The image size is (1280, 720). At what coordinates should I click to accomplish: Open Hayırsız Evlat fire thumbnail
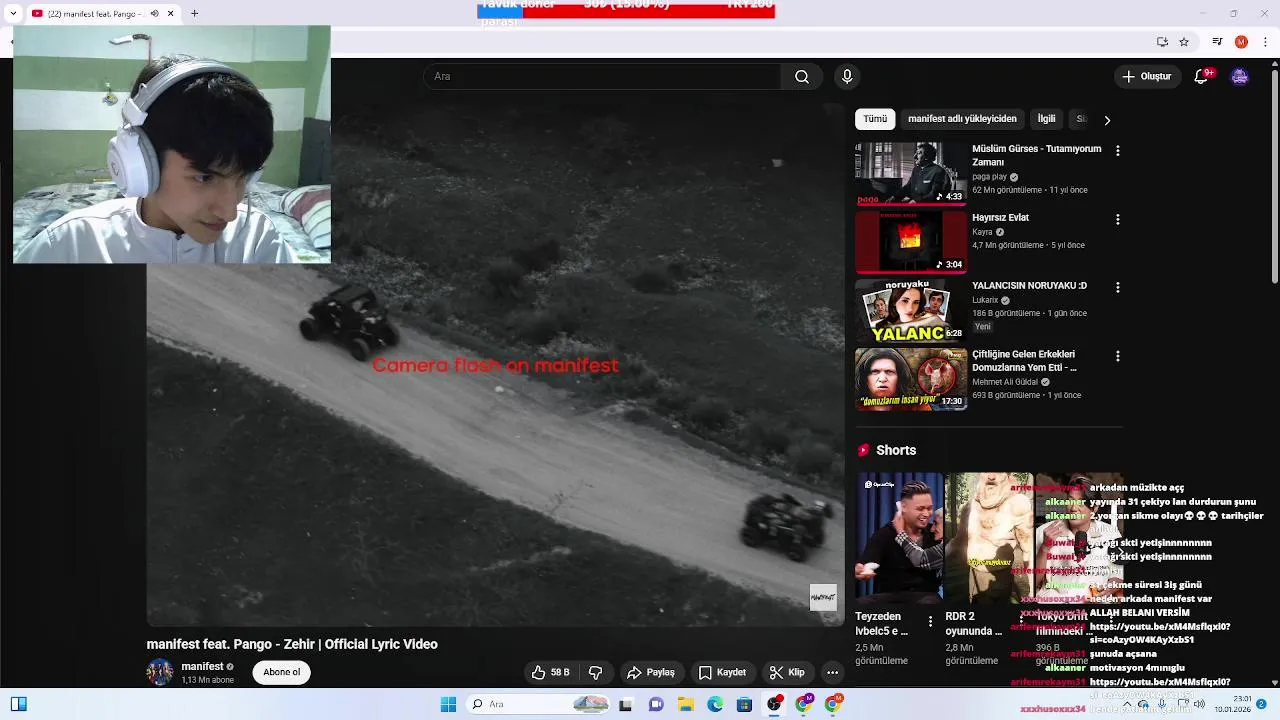910,242
